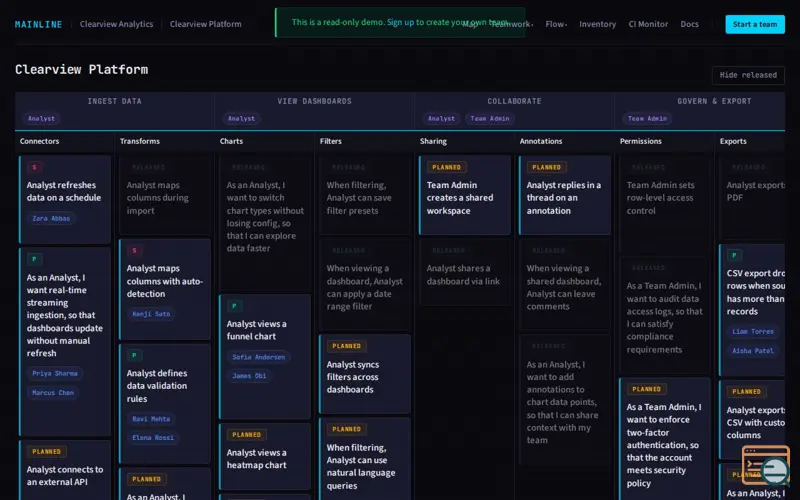Click the P badge on funnel chart card
Viewport: 800px width, 500px height.
click(235, 306)
